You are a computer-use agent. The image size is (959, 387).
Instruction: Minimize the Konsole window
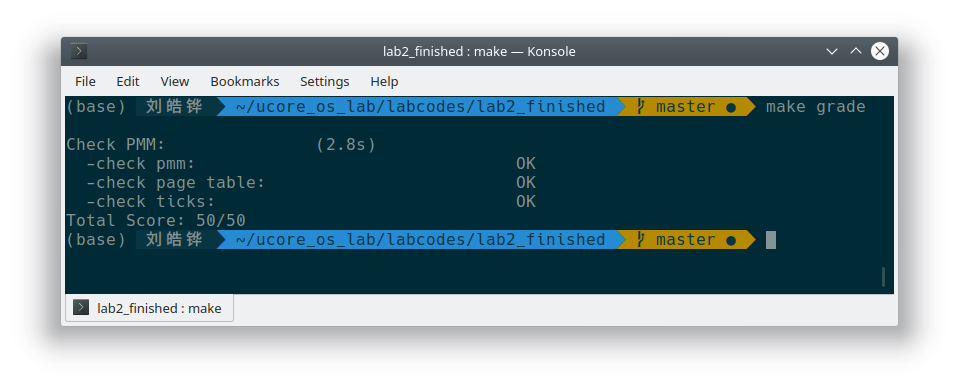click(832, 51)
